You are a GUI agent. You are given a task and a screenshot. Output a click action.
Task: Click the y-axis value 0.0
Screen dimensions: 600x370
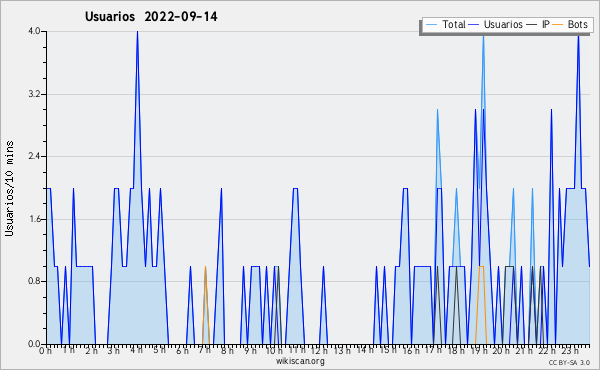point(34,344)
